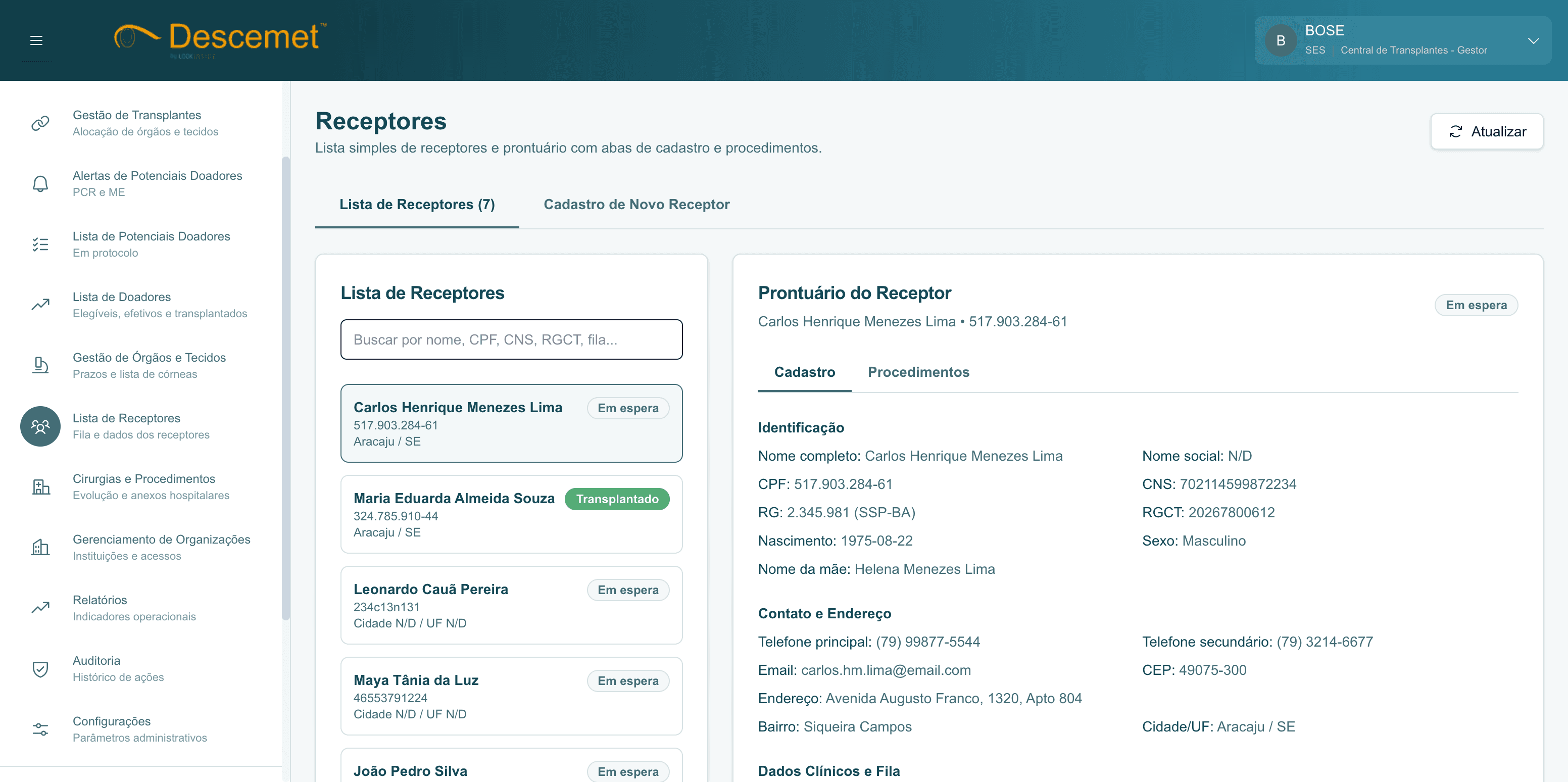
Task: Open the hamburger menu icon
Action: [x=36, y=40]
